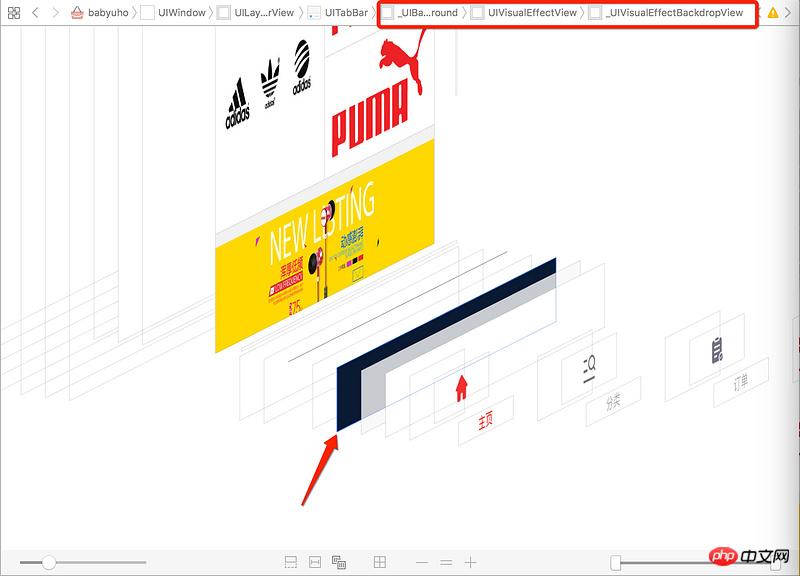The width and height of the screenshot is (800, 576).
Task: Open the _UIBa...round jump bar segment
Action: [420, 13]
